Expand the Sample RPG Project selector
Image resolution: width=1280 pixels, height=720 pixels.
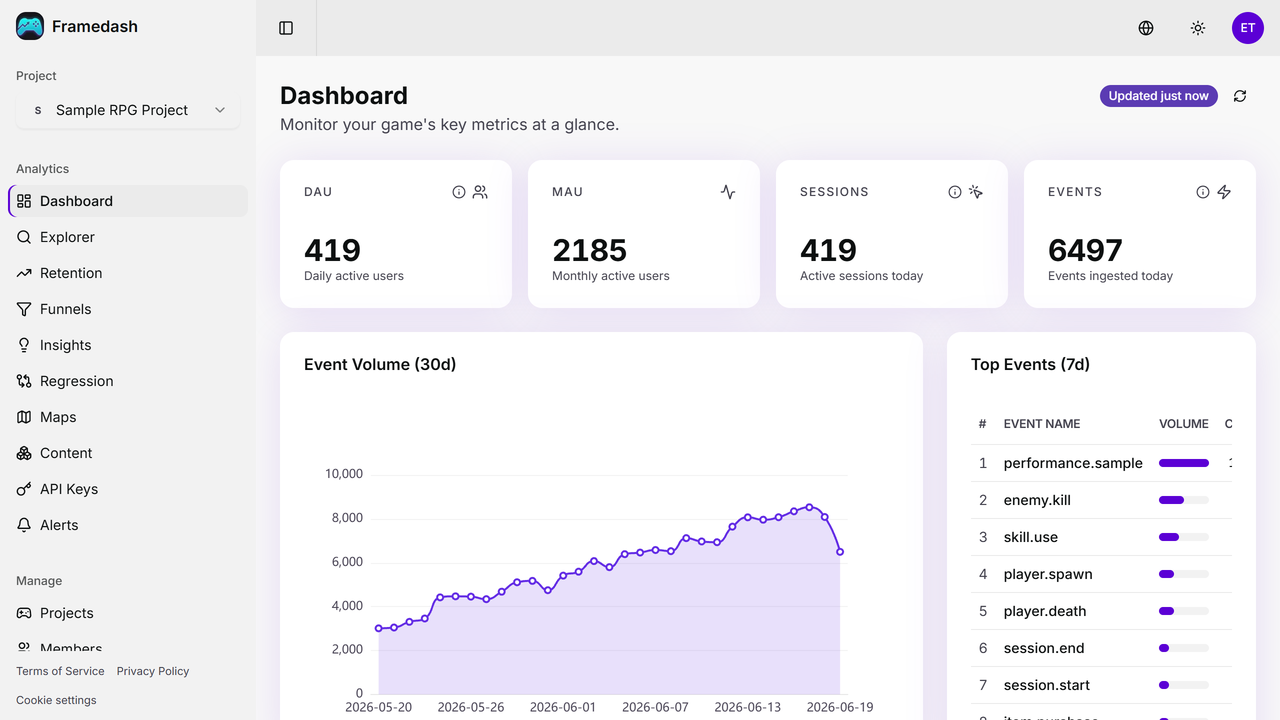pyautogui.click(x=128, y=110)
